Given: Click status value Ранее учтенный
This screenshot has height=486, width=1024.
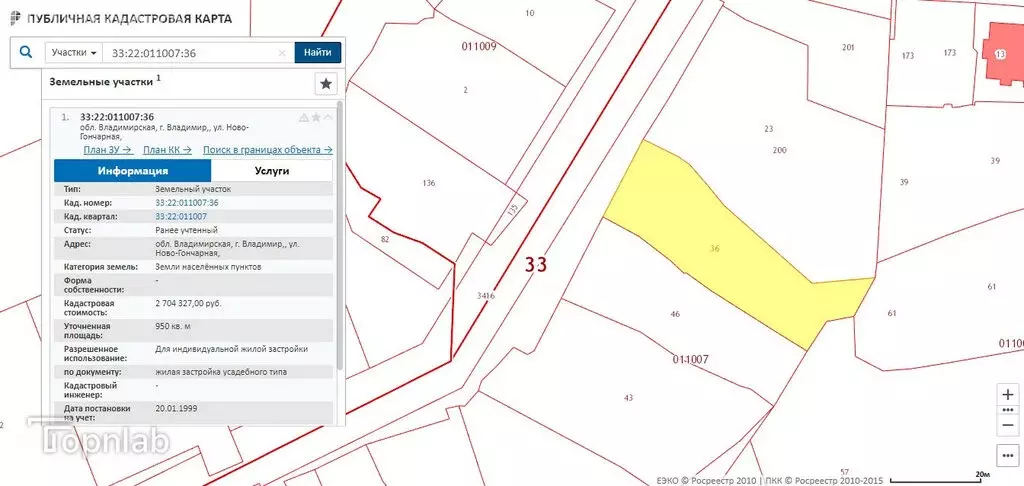Looking at the screenshot, I should [187, 230].
